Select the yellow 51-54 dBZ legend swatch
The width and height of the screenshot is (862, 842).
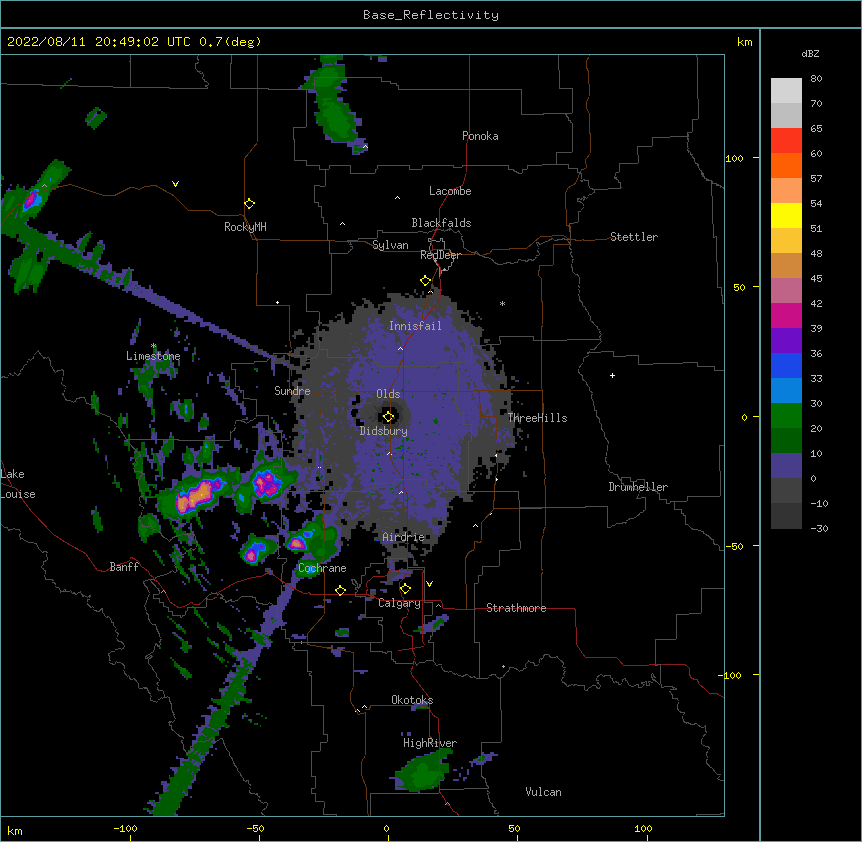[x=786, y=215]
